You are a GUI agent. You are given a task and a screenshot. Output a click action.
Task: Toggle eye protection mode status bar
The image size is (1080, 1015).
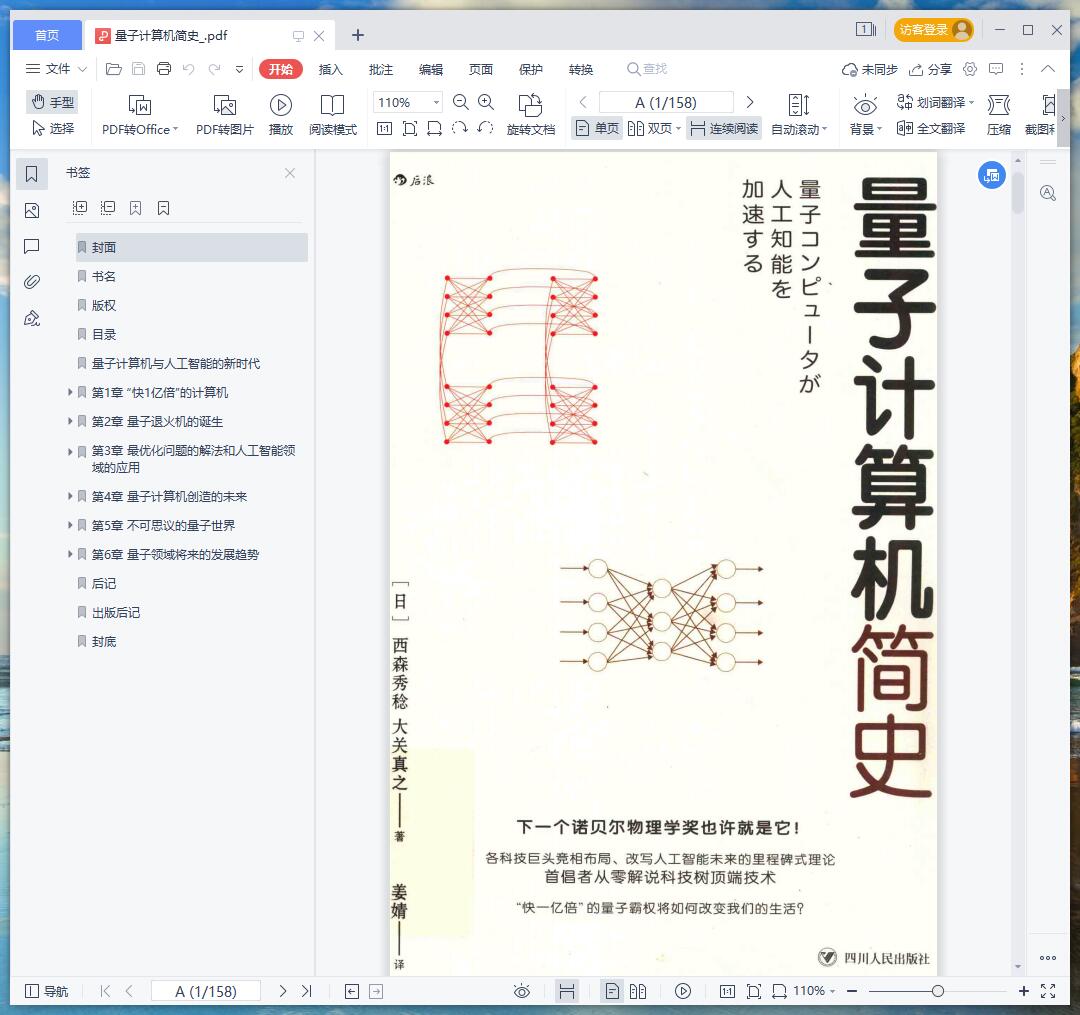(522, 991)
